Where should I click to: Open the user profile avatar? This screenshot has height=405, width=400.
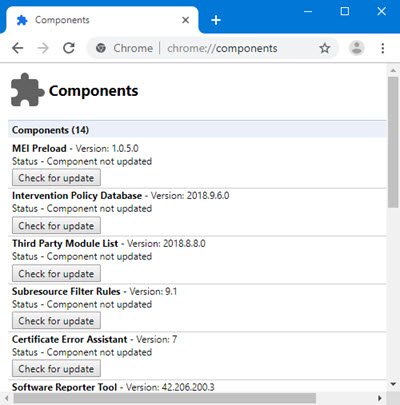coord(357,48)
